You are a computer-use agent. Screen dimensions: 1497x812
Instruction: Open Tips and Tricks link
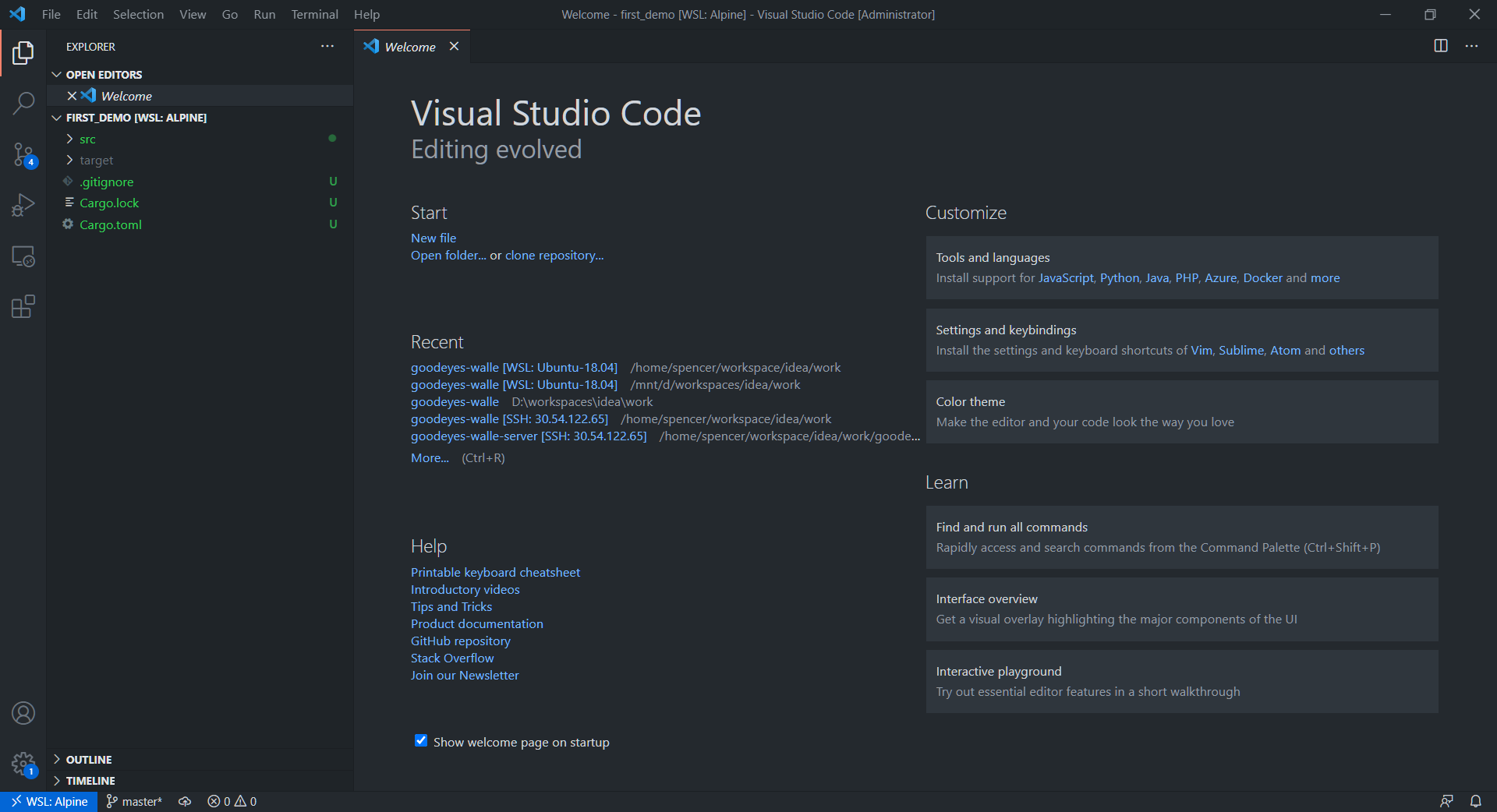[451, 607]
